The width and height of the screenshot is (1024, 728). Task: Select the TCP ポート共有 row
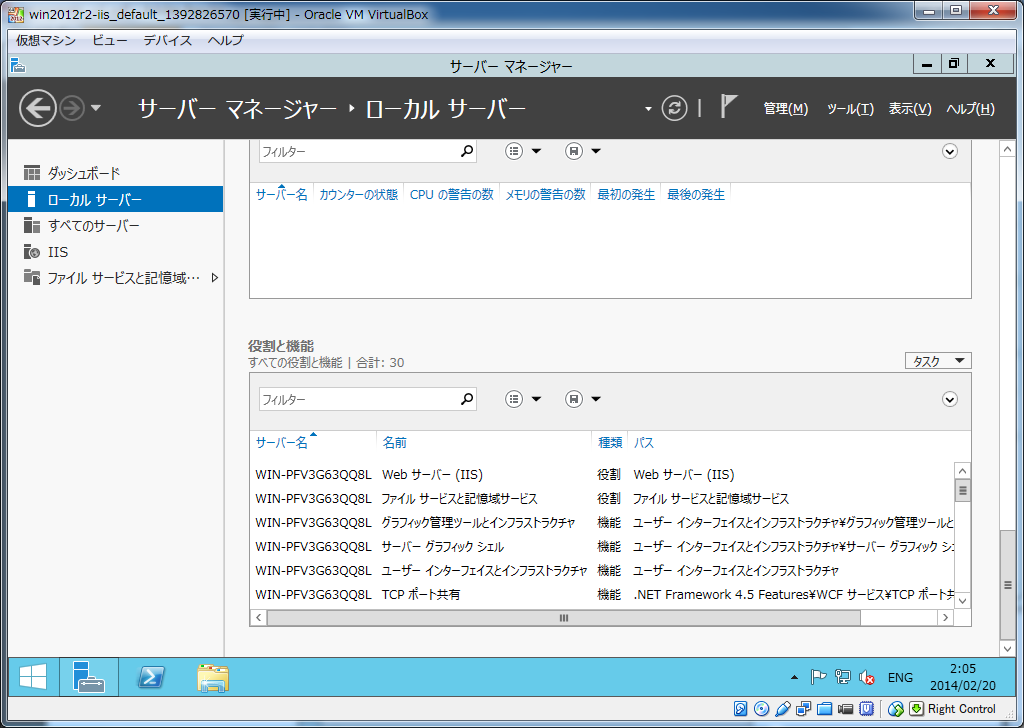(x=602, y=595)
